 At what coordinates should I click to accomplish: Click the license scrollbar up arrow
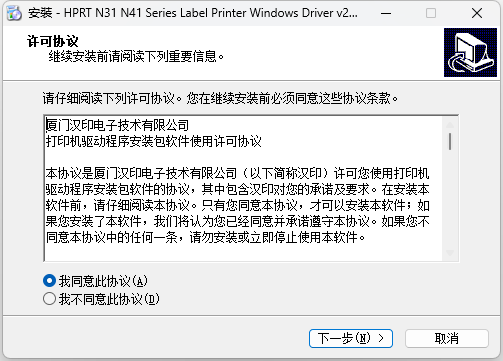click(x=450, y=125)
